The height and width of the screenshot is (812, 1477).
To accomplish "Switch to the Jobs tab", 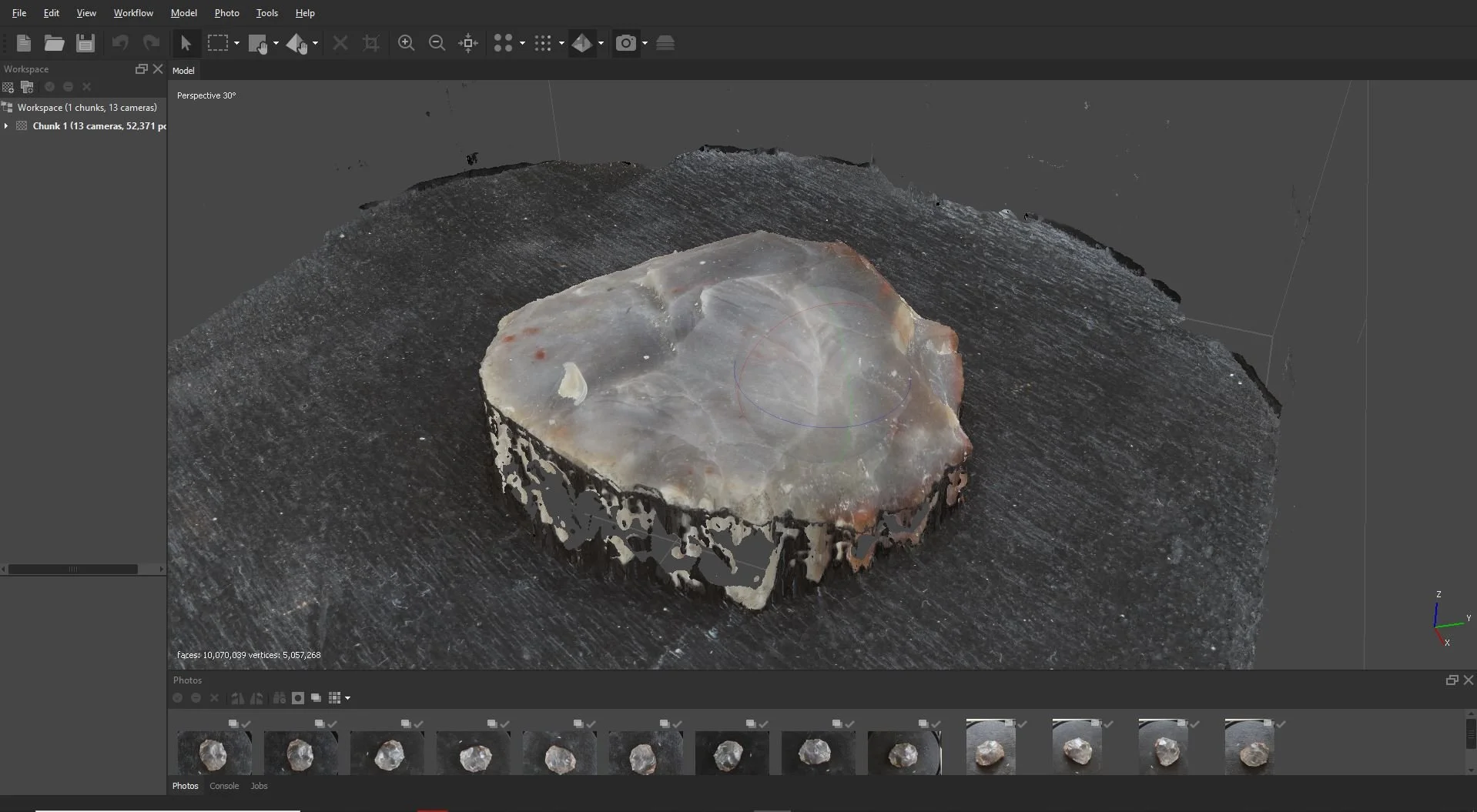I will tap(259, 786).
